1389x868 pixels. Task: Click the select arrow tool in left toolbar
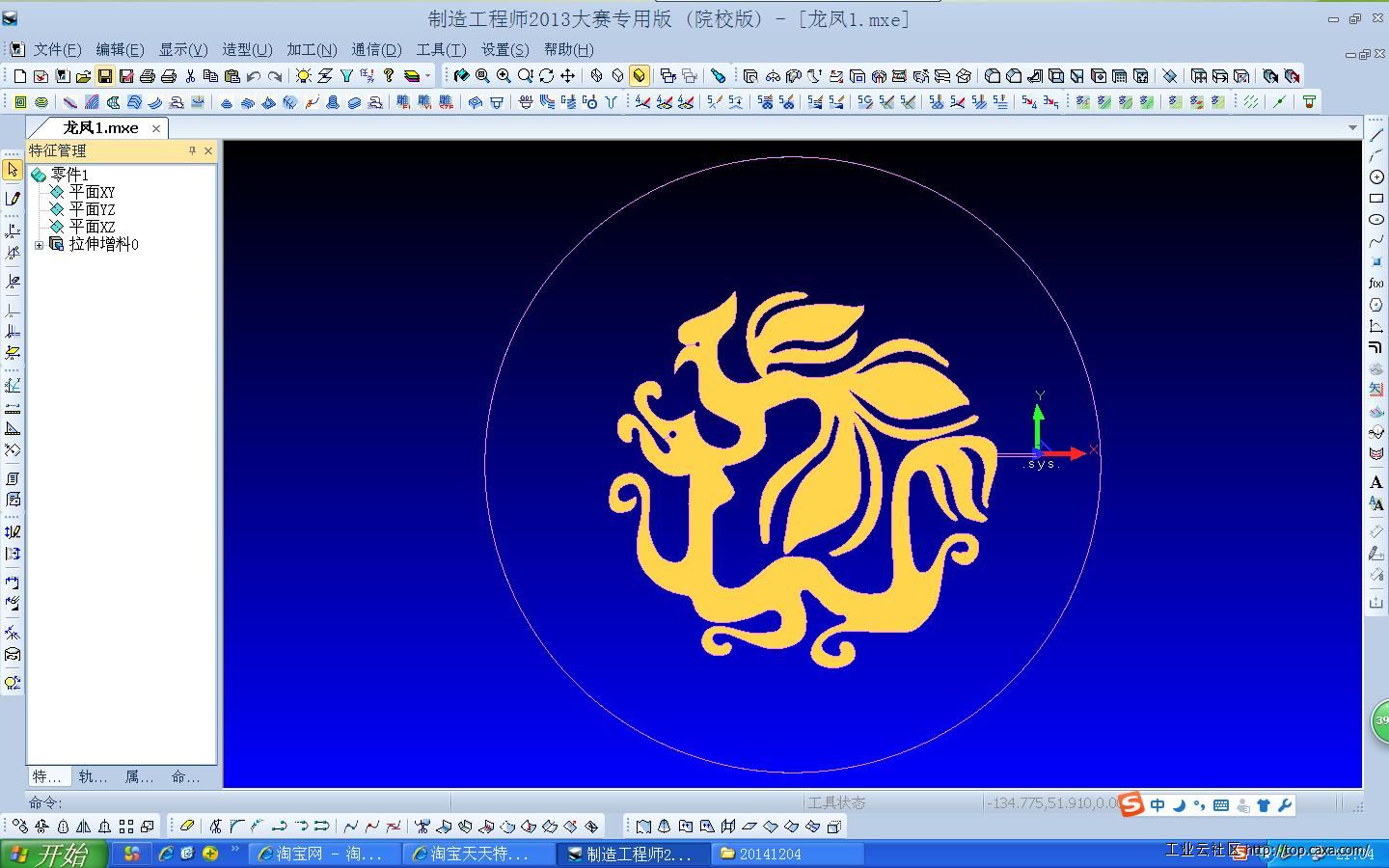[13, 170]
